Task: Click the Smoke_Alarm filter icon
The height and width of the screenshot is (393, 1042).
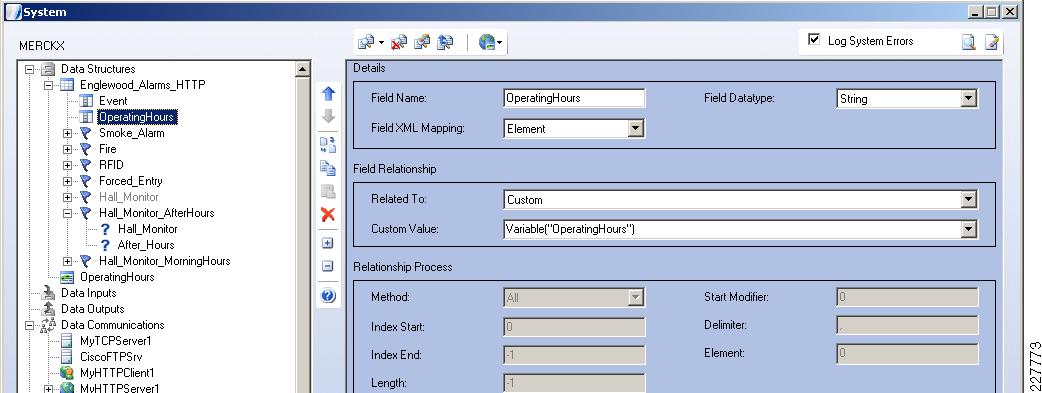Action: click(86, 133)
